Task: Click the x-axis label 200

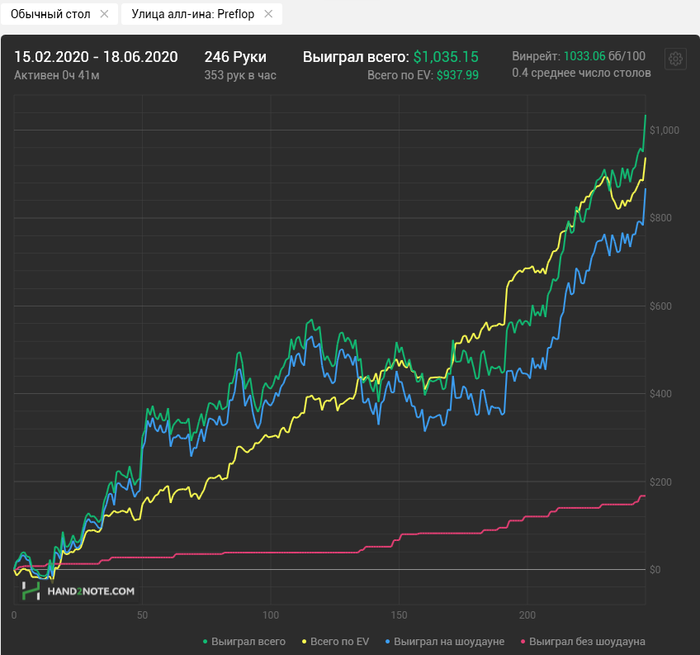Action: [527, 615]
